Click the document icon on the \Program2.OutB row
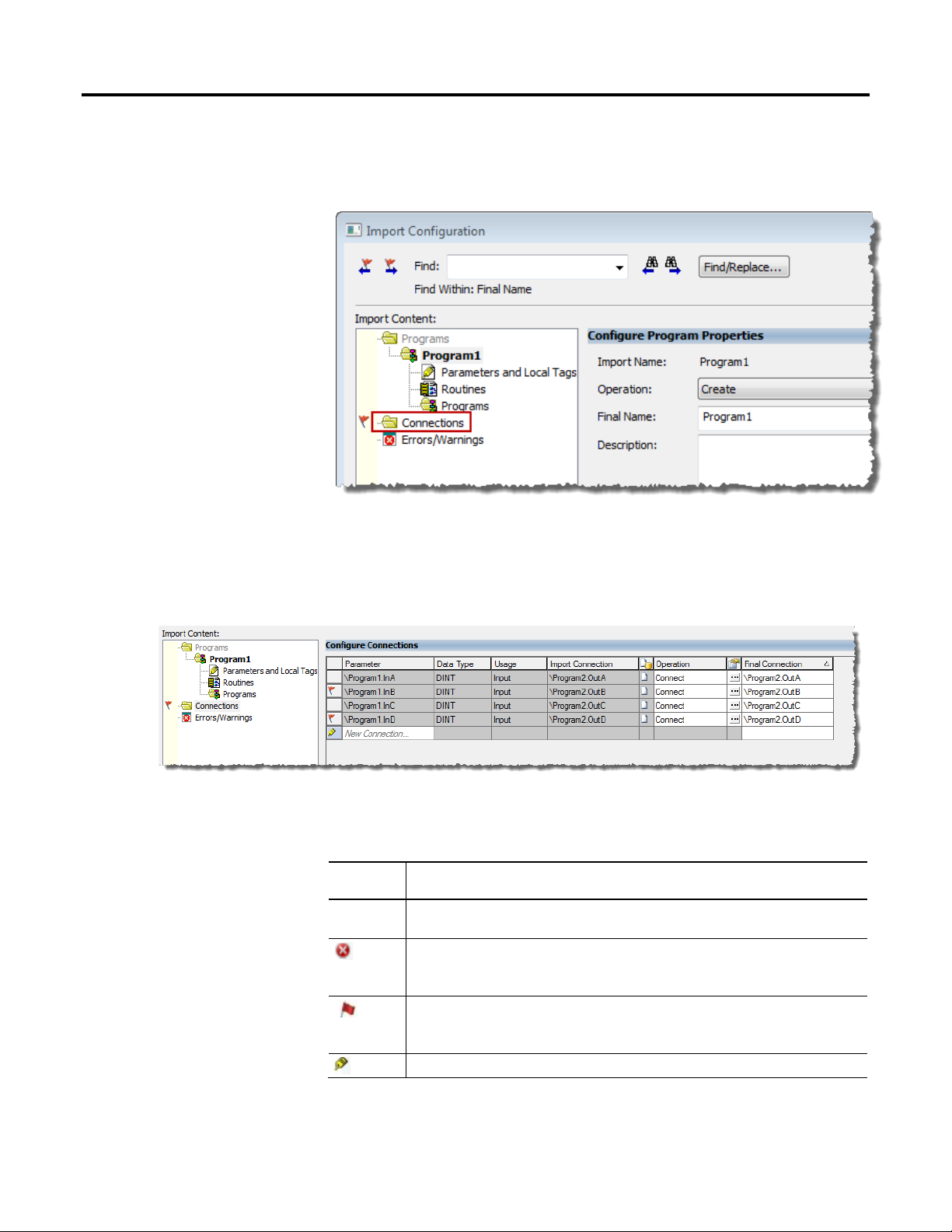This screenshot has height=1232, width=952. pos(644,691)
